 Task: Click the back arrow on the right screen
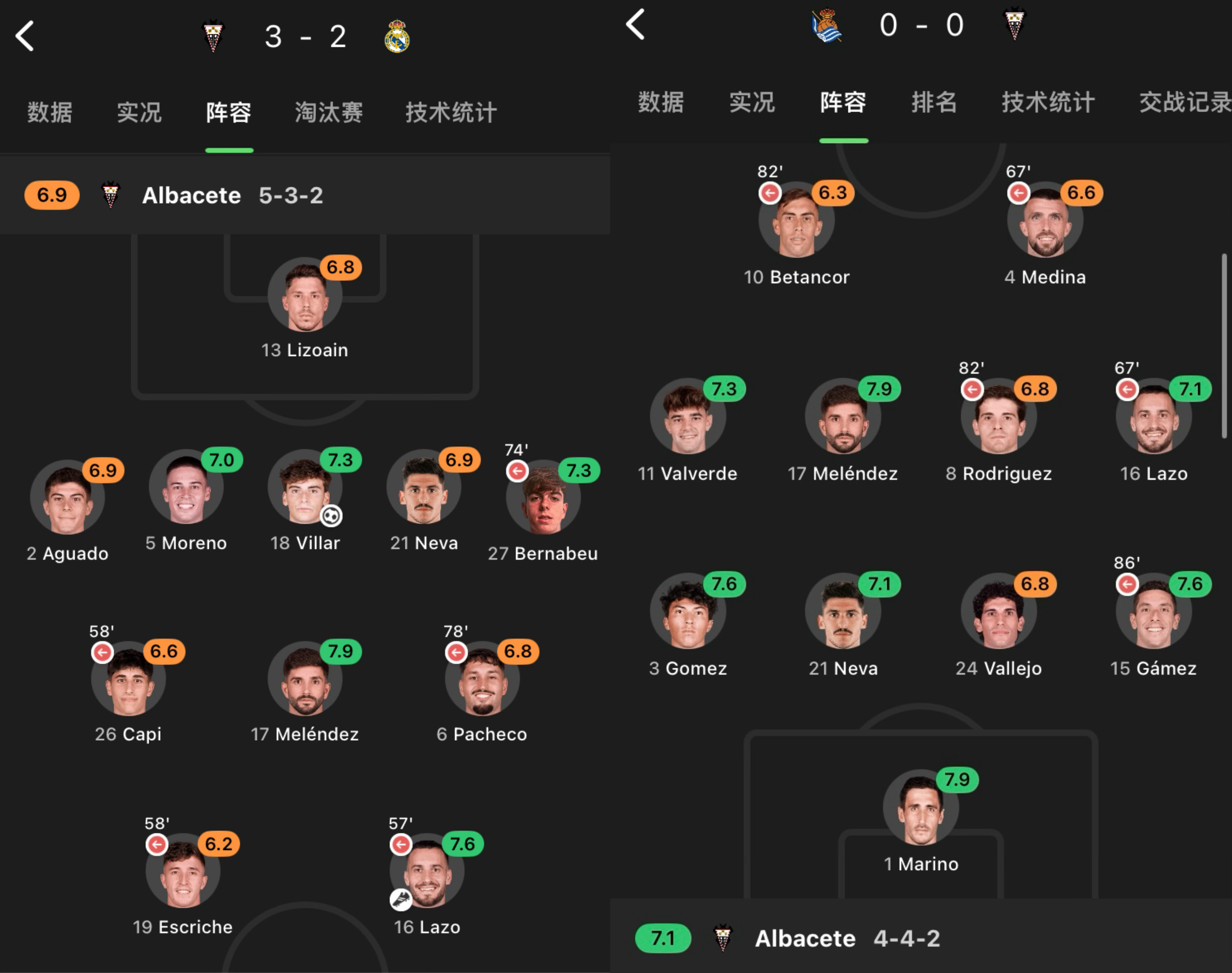pyautogui.click(x=635, y=25)
